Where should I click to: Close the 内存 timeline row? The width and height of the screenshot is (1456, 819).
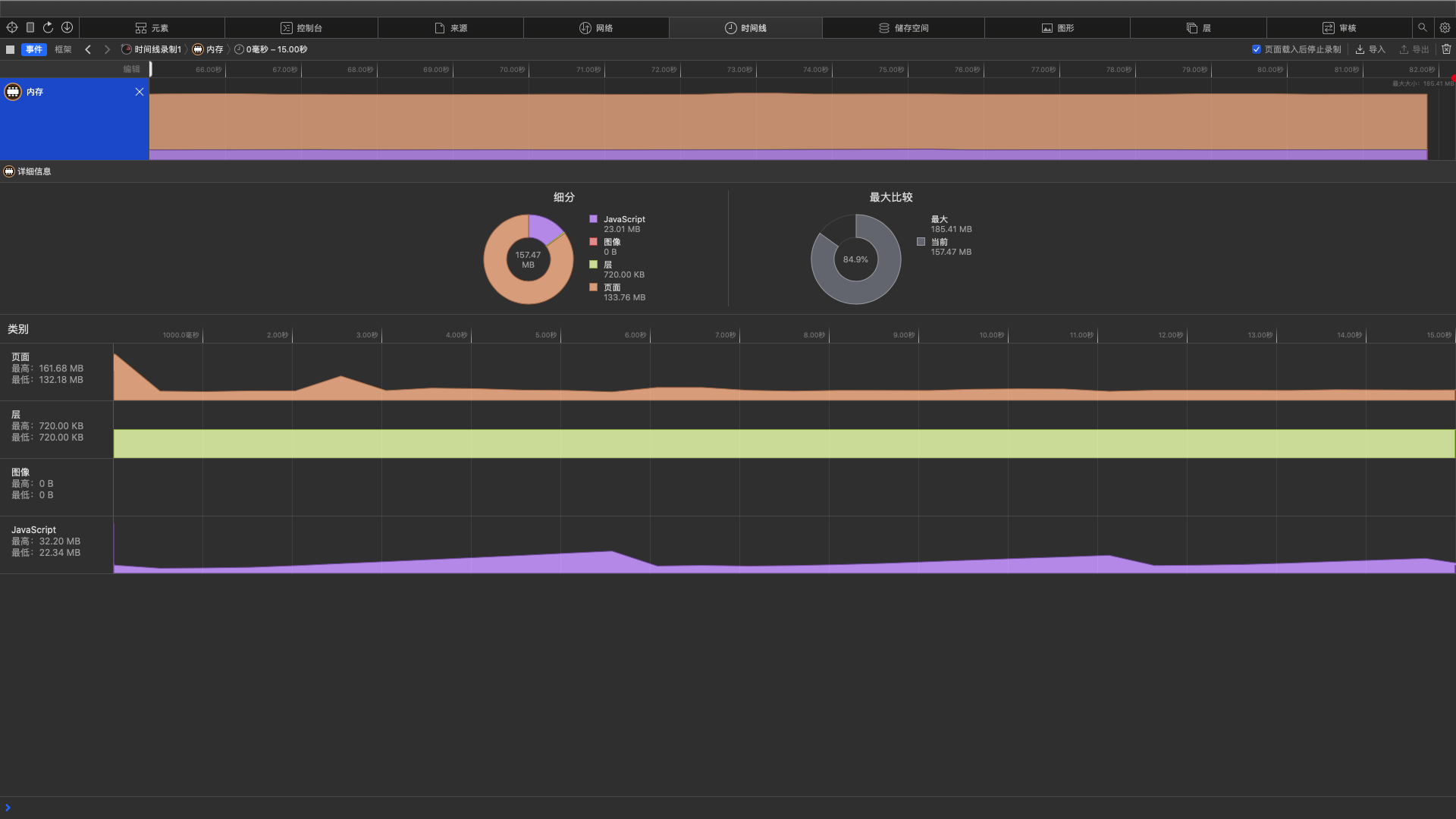pyautogui.click(x=140, y=92)
